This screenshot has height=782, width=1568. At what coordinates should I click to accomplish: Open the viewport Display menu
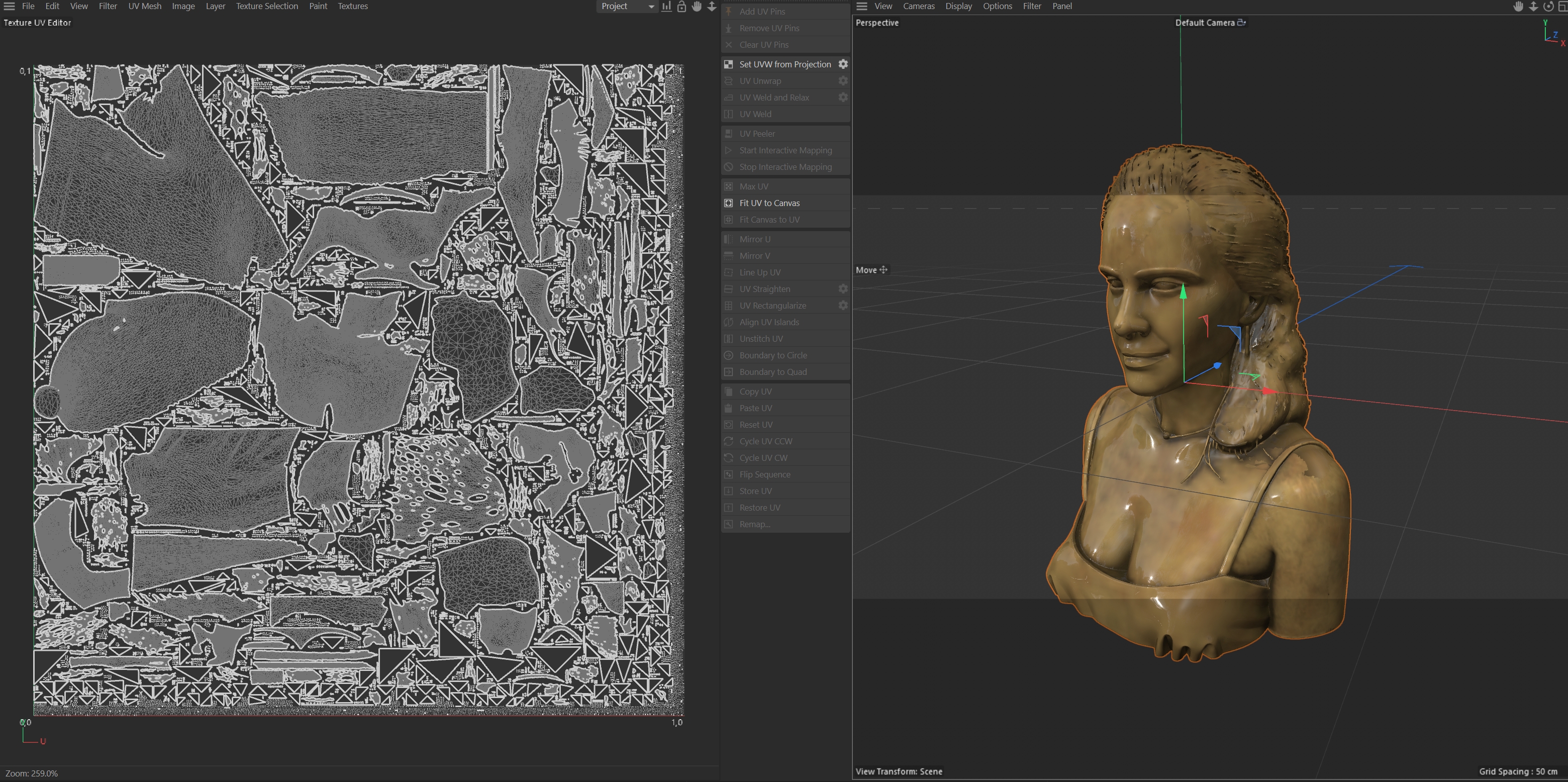(958, 6)
